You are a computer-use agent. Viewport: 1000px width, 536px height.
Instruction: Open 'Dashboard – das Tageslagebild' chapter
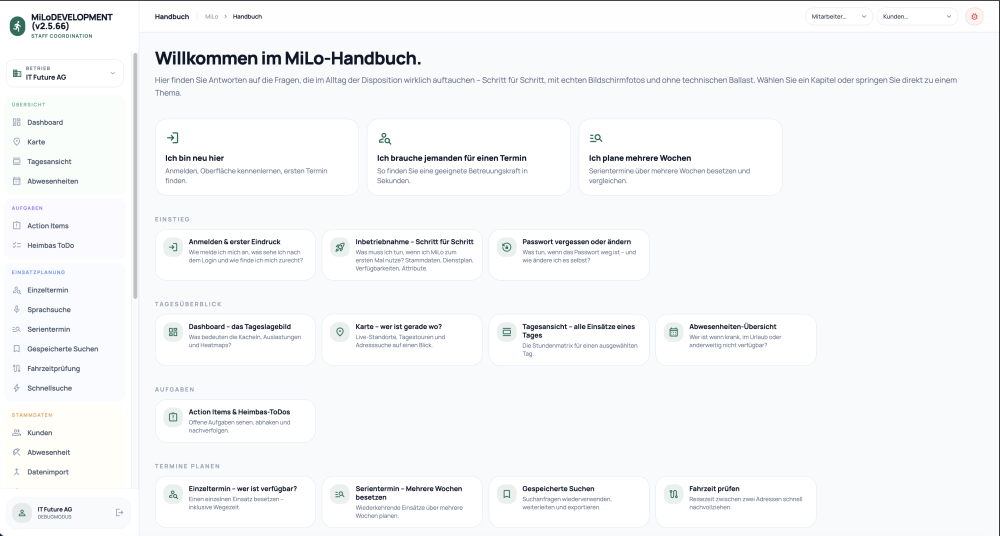[x=235, y=339]
